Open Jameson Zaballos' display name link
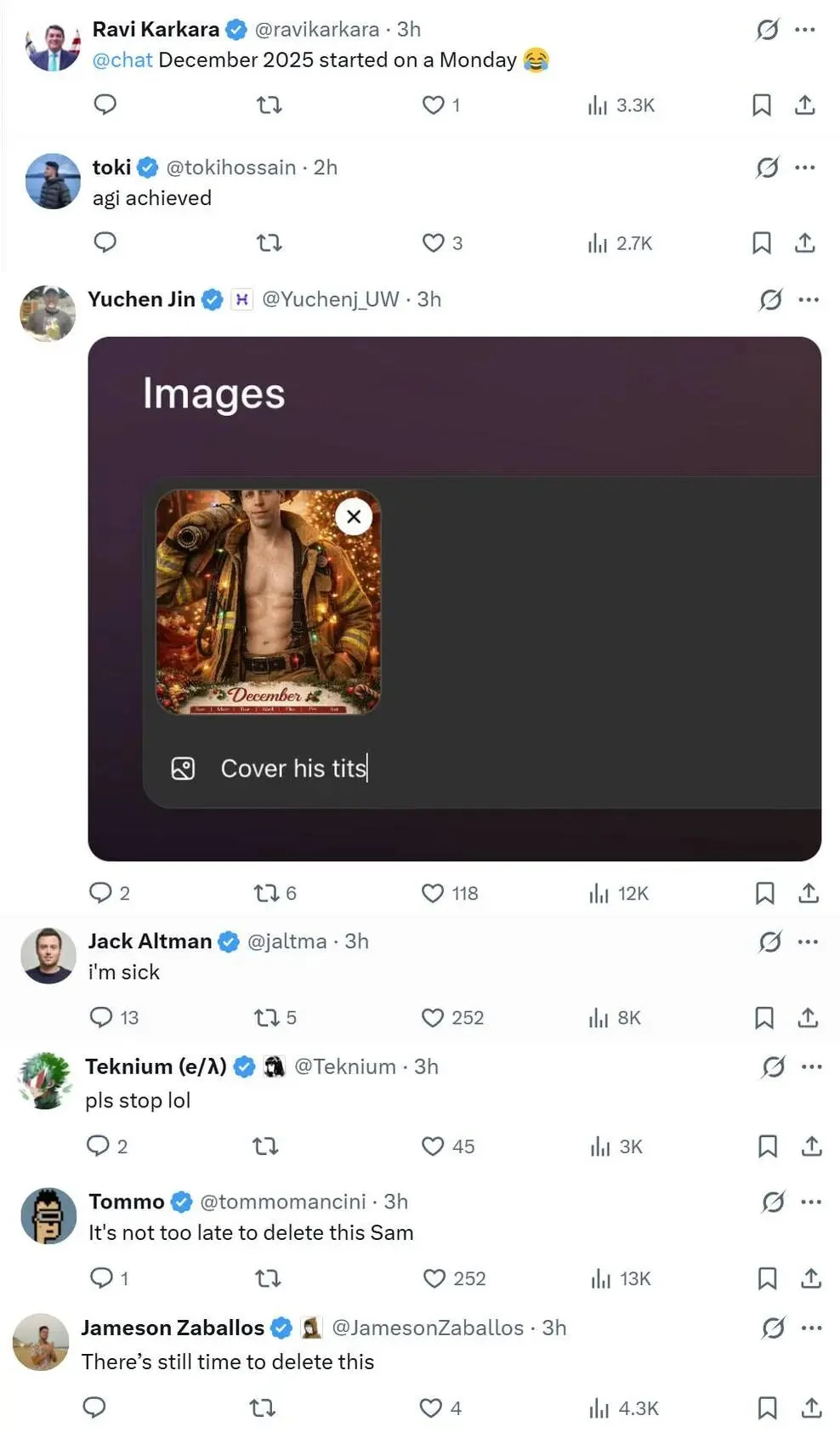The height and width of the screenshot is (1433, 840). coord(173,1328)
